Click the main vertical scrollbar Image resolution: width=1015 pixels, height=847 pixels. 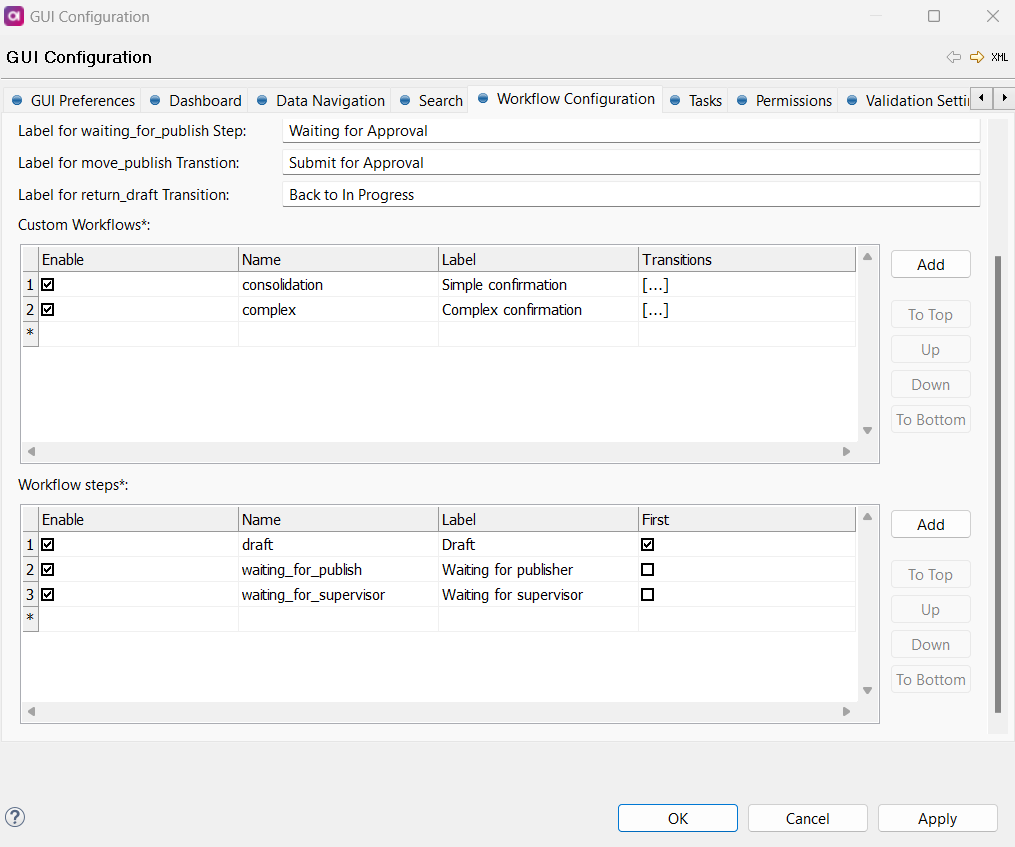995,480
